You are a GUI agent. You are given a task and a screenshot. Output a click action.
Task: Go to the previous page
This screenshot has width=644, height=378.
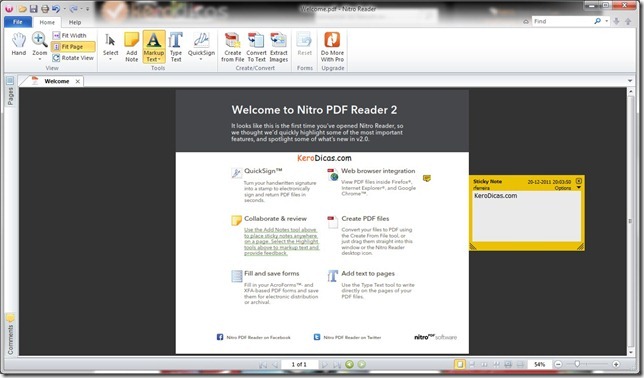pos(275,364)
